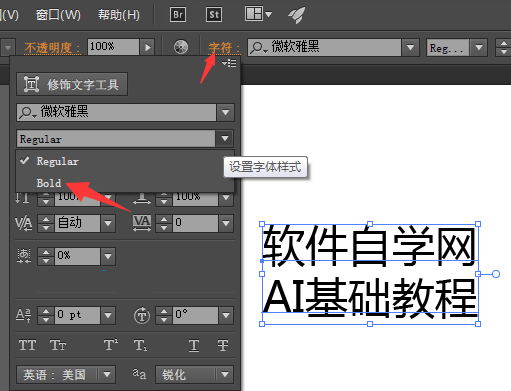Image resolution: width=511 pixels, height=391 pixels.
Task: Expand the Regular font style dropdown
Action: pos(225,138)
